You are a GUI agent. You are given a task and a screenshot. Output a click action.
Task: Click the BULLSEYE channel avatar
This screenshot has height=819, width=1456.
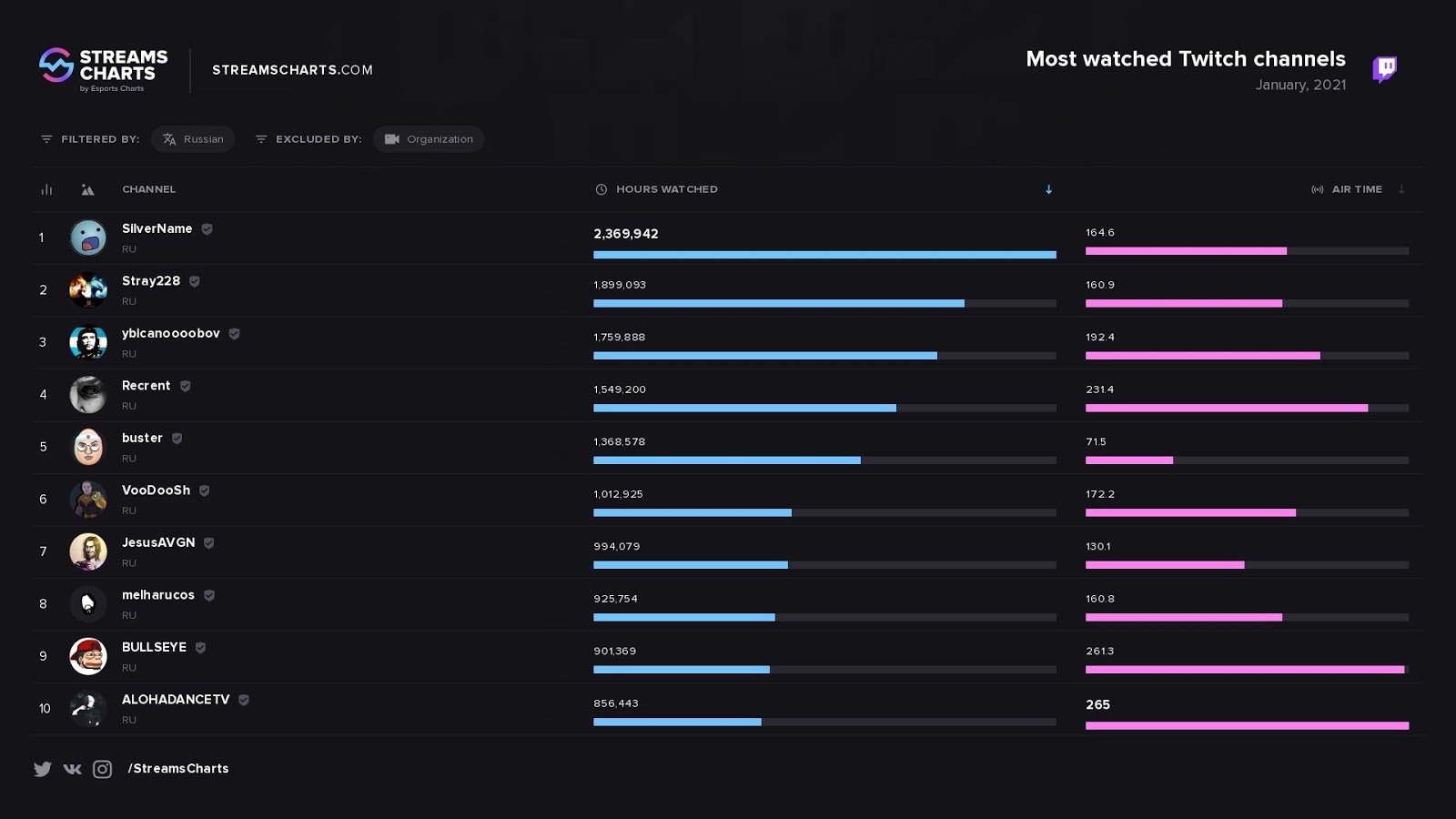click(88, 656)
